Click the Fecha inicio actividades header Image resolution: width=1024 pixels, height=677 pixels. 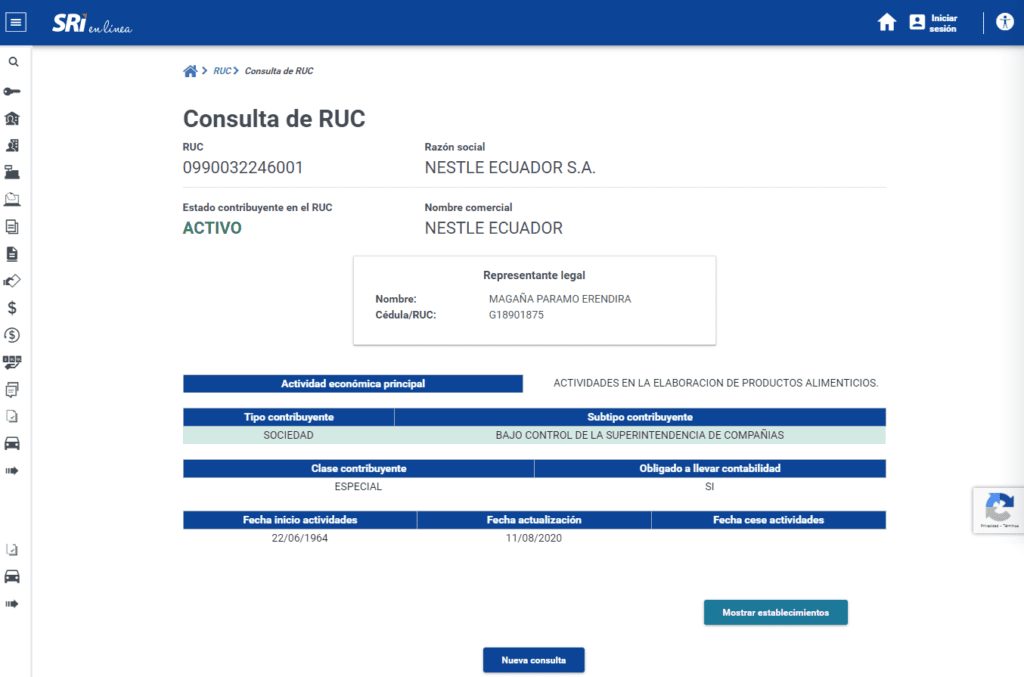[x=300, y=520]
